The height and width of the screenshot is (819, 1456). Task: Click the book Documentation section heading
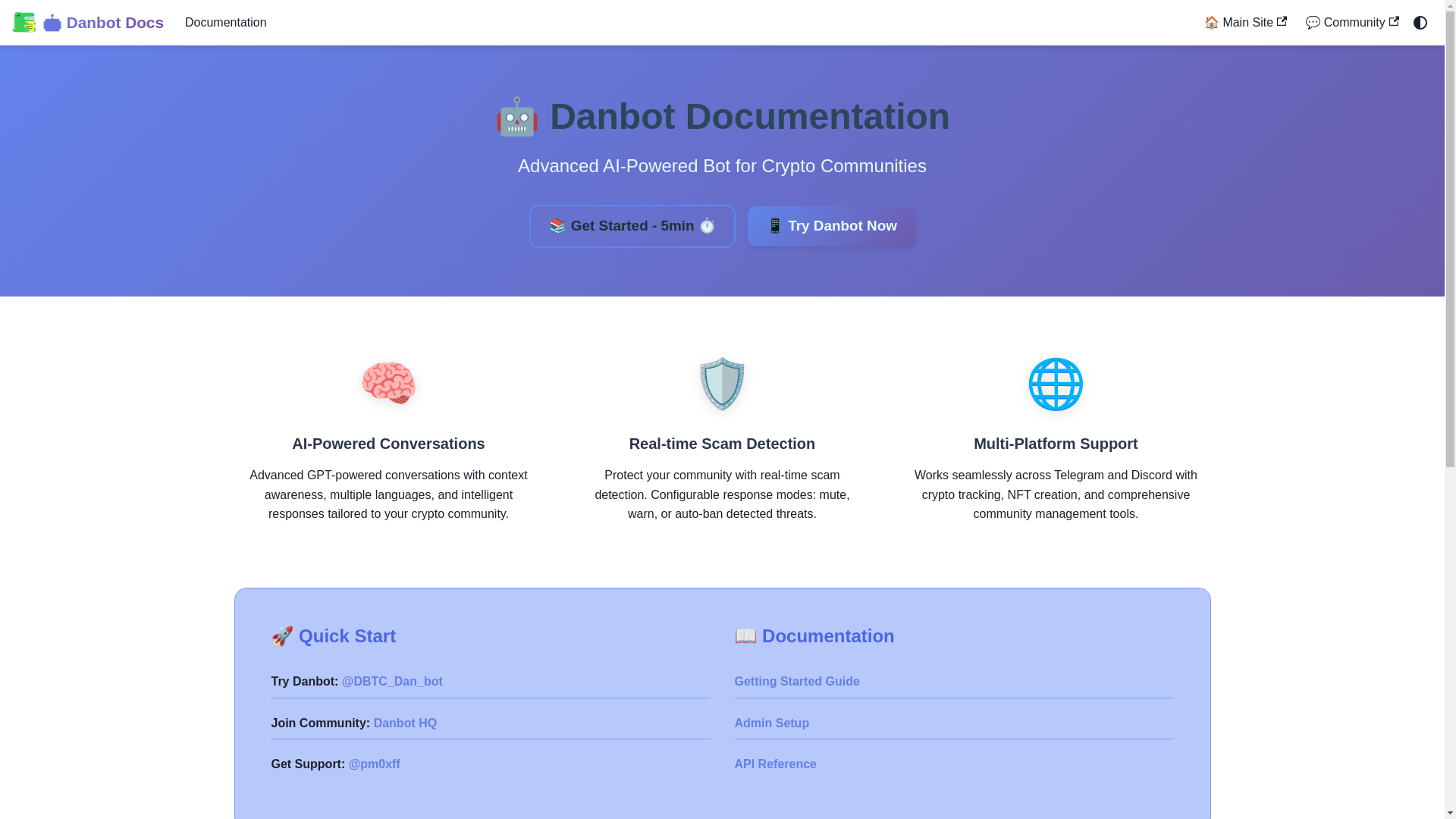[x=814, y=635]
